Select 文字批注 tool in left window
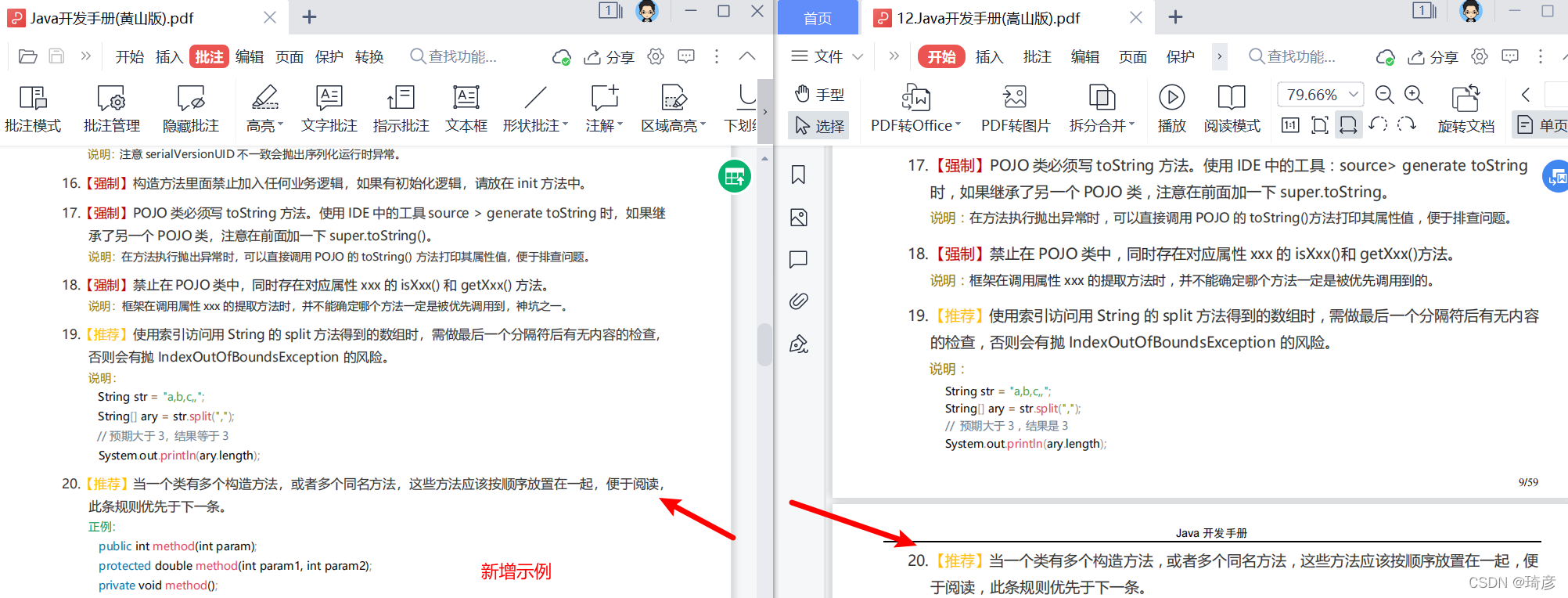 pos(329,108)
